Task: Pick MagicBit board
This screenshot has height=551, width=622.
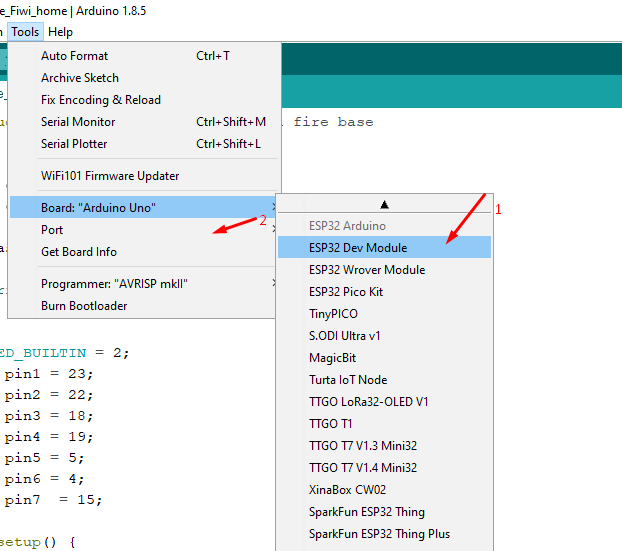Action: pyautogui.click(x=384, y=358)
